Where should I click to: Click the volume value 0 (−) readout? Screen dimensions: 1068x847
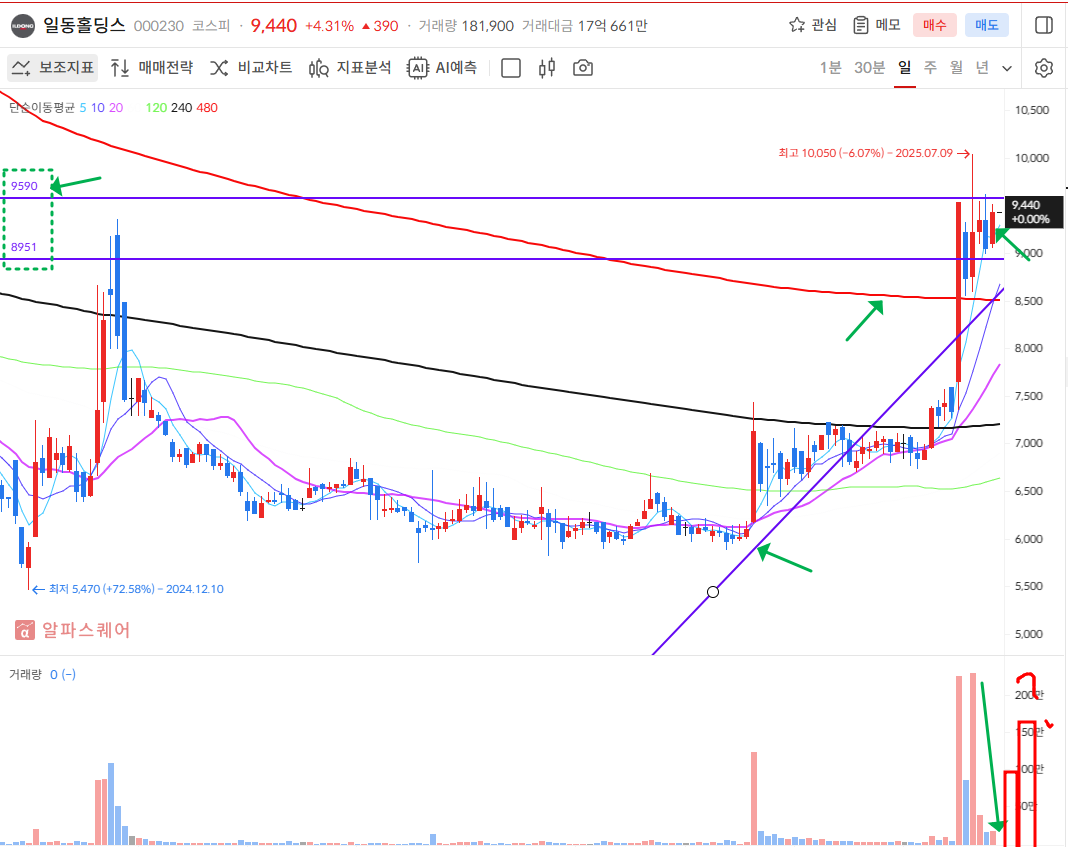[x=63, y=674]
